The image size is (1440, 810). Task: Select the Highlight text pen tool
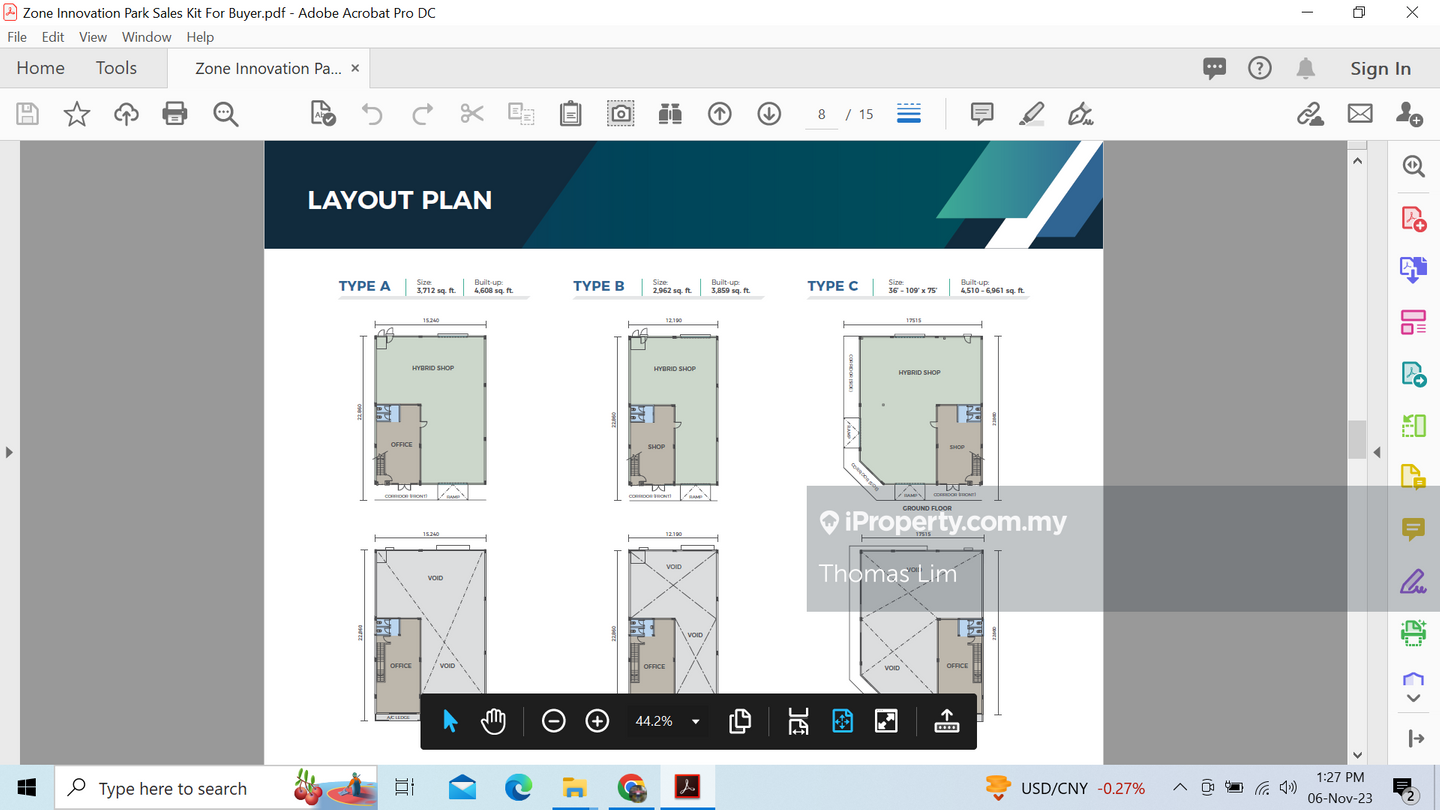point(1031,114)
